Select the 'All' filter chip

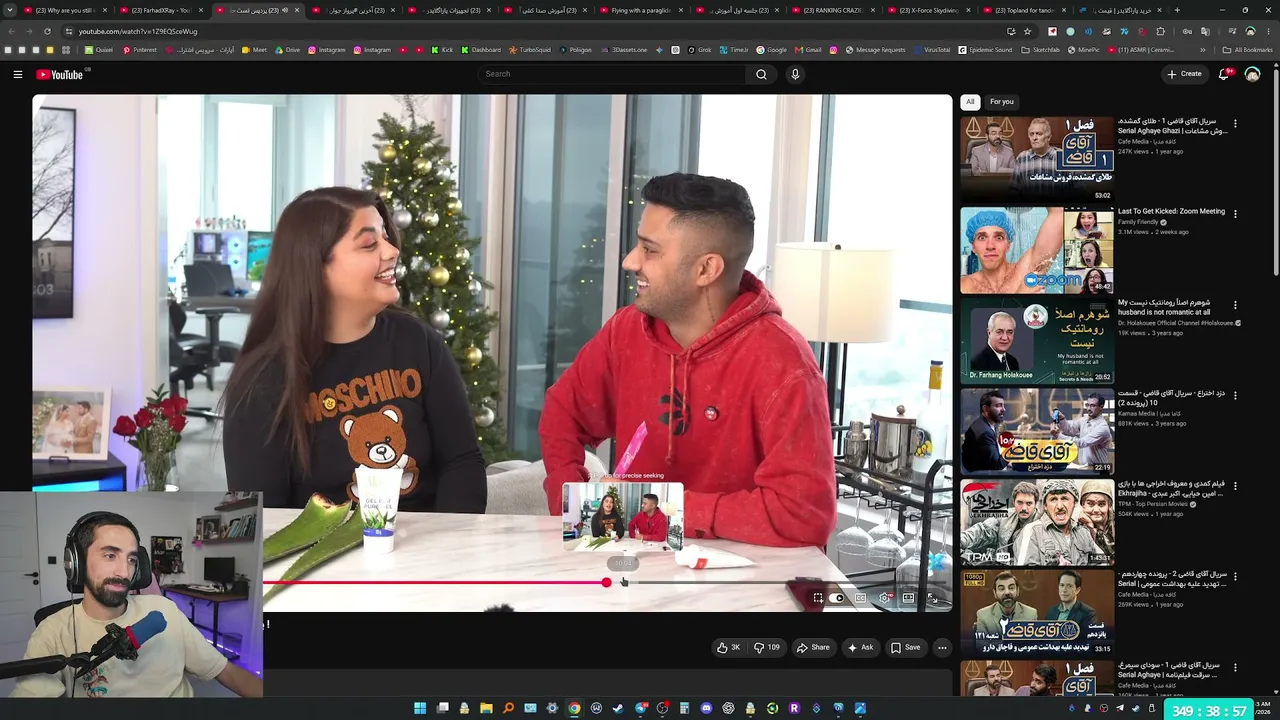970,102
